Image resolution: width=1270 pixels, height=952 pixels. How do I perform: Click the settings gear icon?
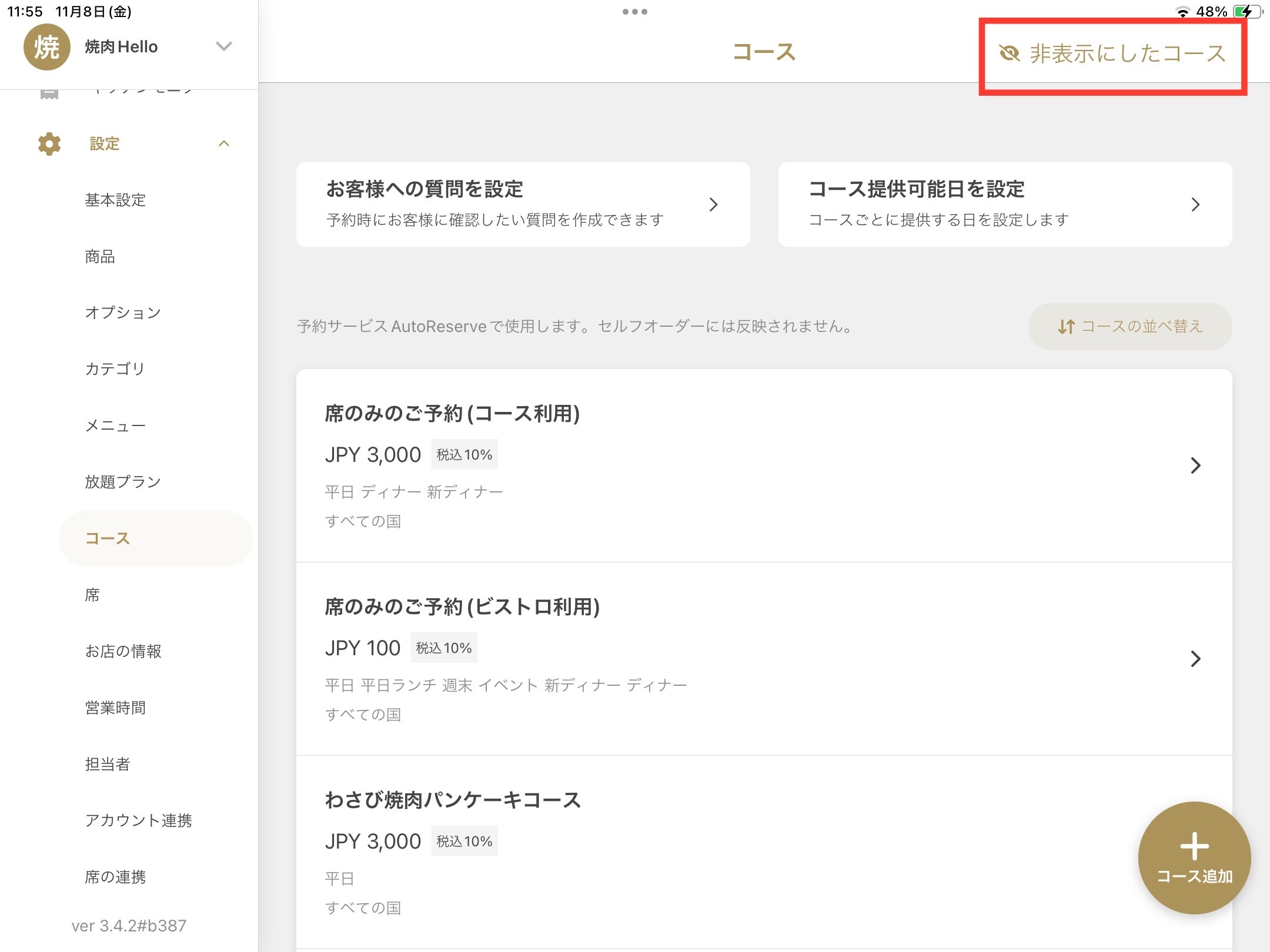click(49, 144)
